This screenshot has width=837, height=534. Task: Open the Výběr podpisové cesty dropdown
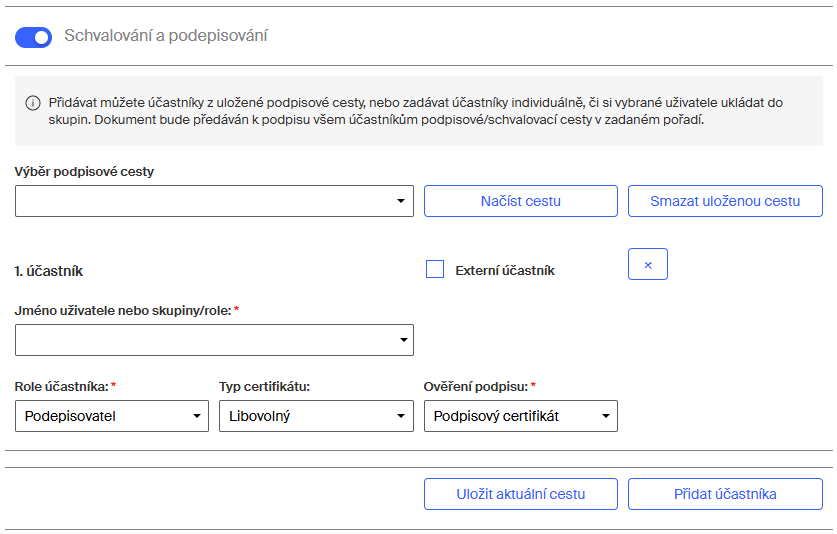pos(214,201)
